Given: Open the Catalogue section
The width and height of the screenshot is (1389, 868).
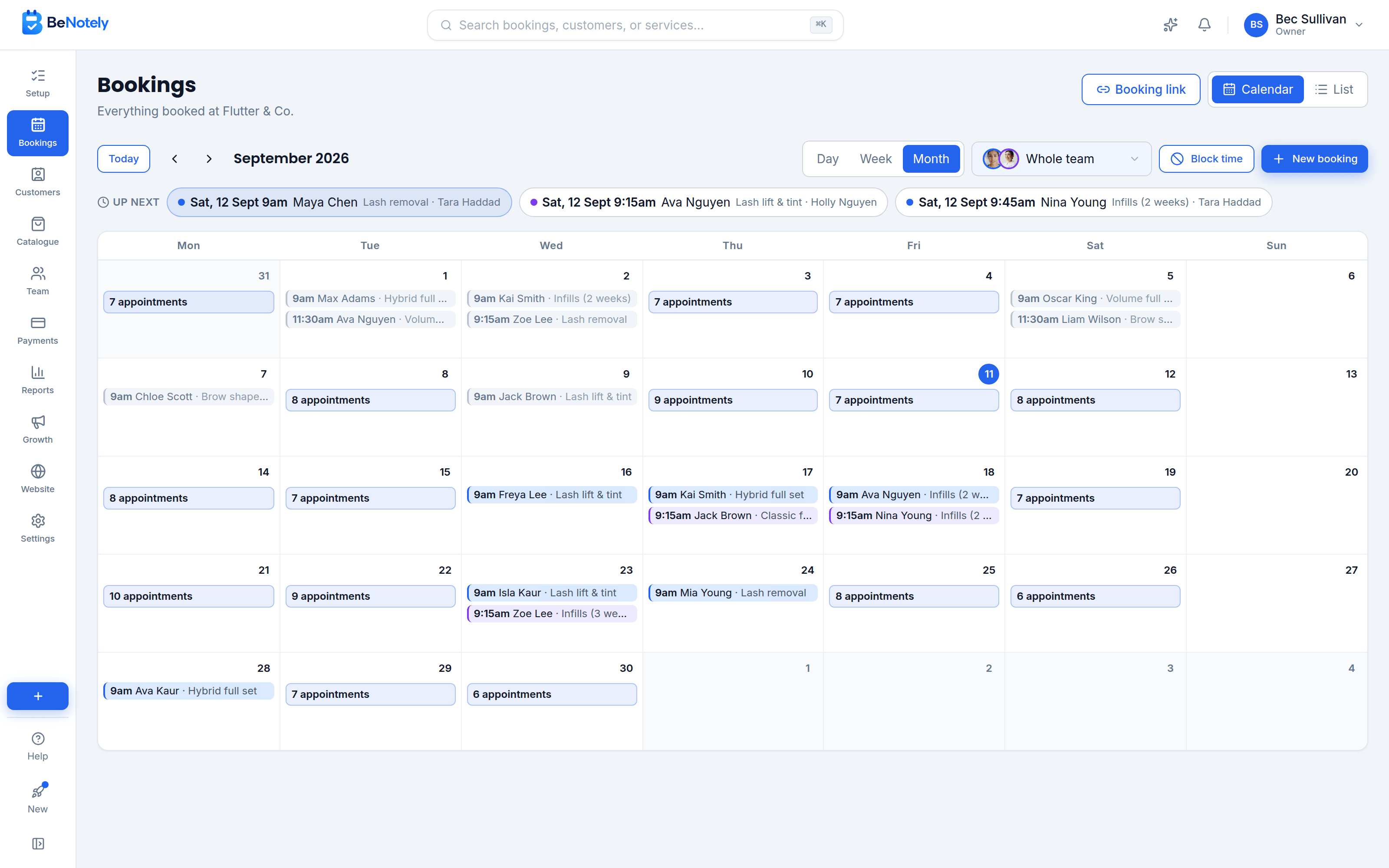Looking at the screenshot, I should pyautogui.click(x=38, y=232).
